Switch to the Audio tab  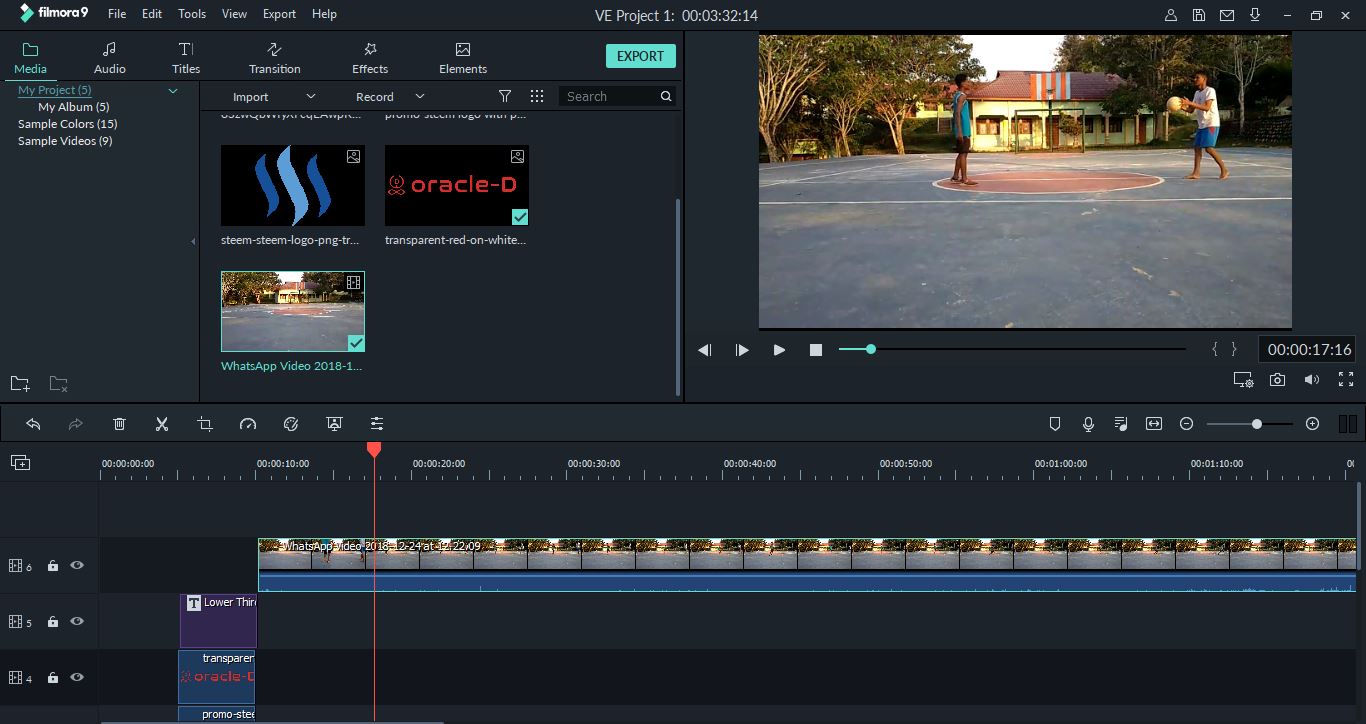coord(110,58)
